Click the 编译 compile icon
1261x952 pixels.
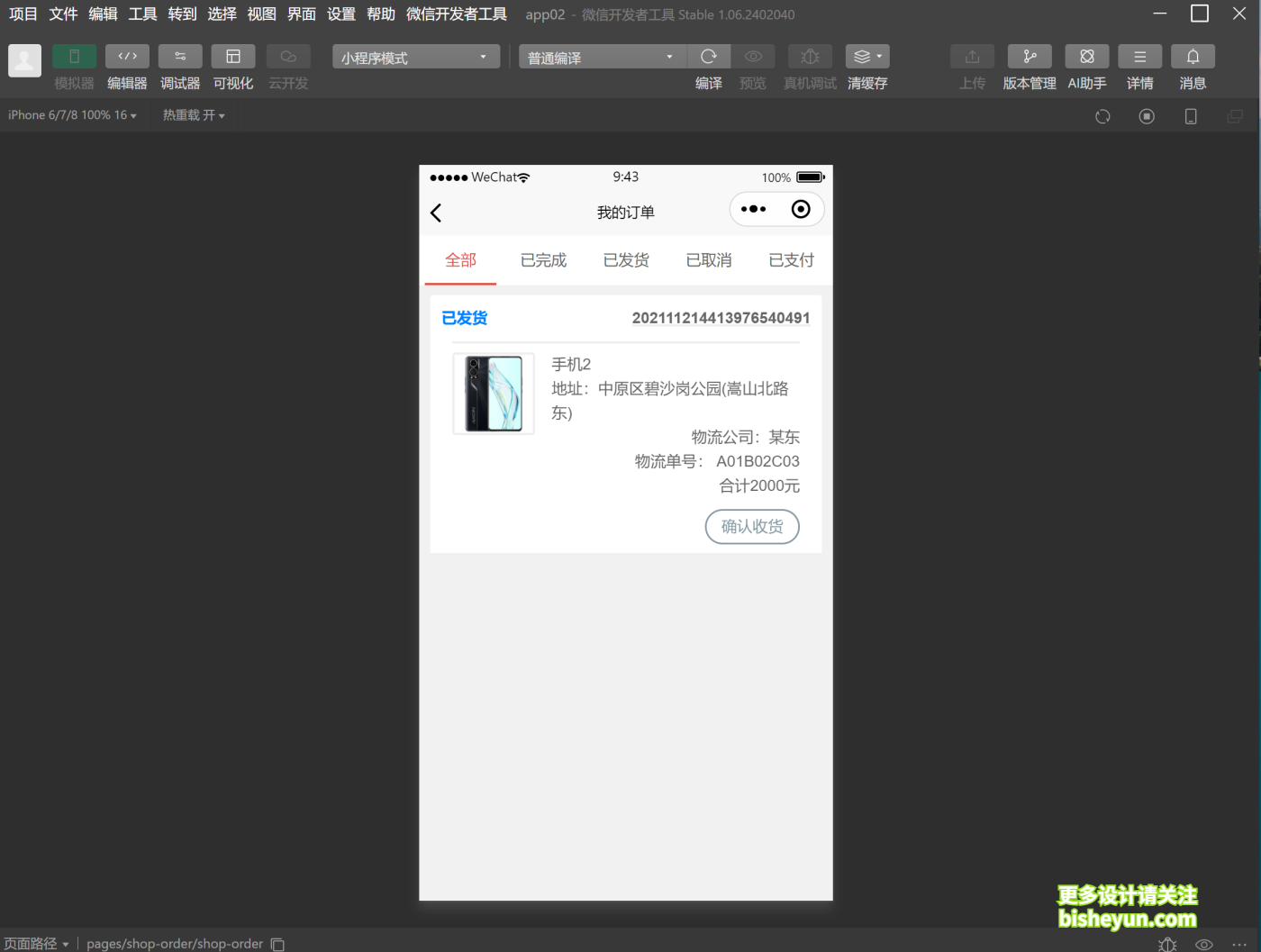pyautogui.click(x=709, y=56)
